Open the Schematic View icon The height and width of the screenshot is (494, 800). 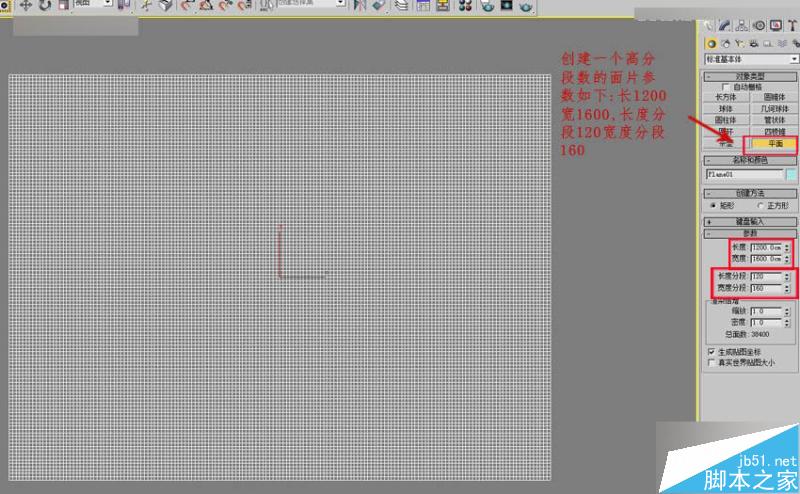[443, 6]
